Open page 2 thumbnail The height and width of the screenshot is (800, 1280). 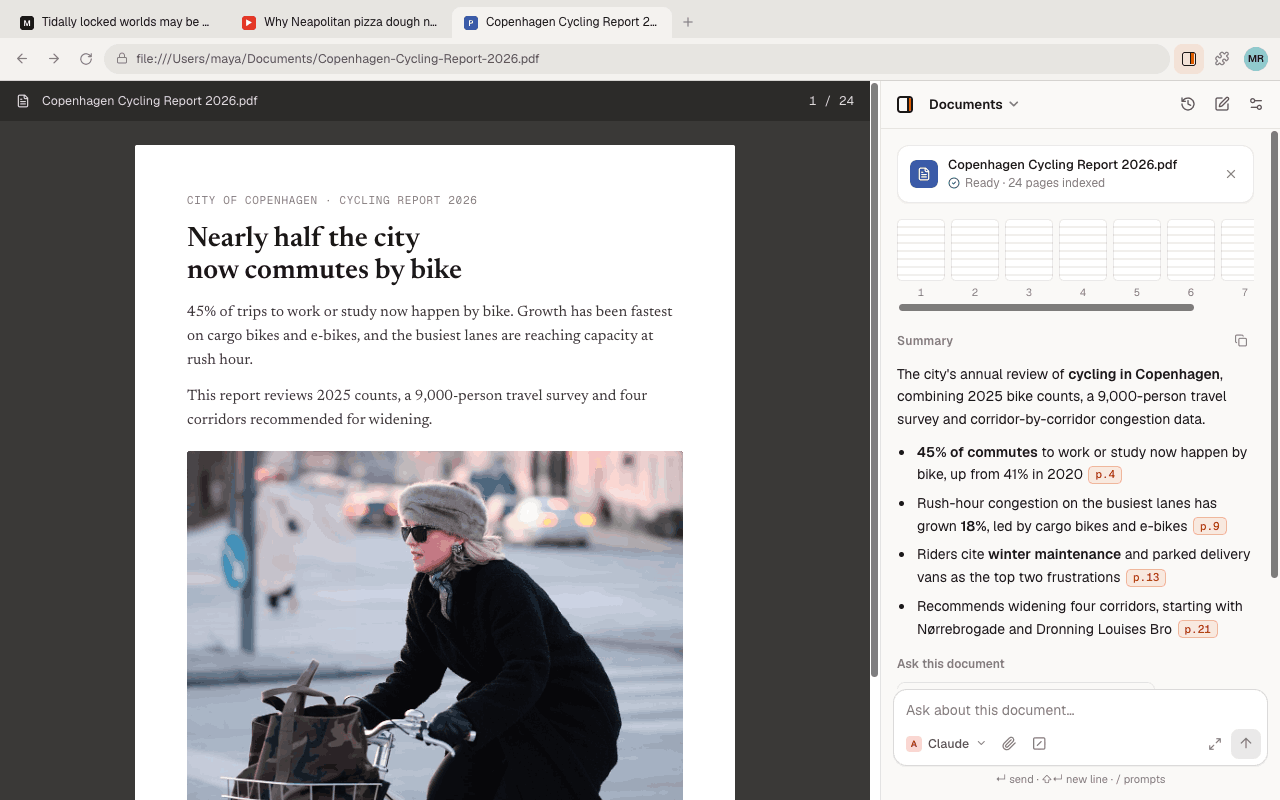pyautogui.click(x=975, y=250)
